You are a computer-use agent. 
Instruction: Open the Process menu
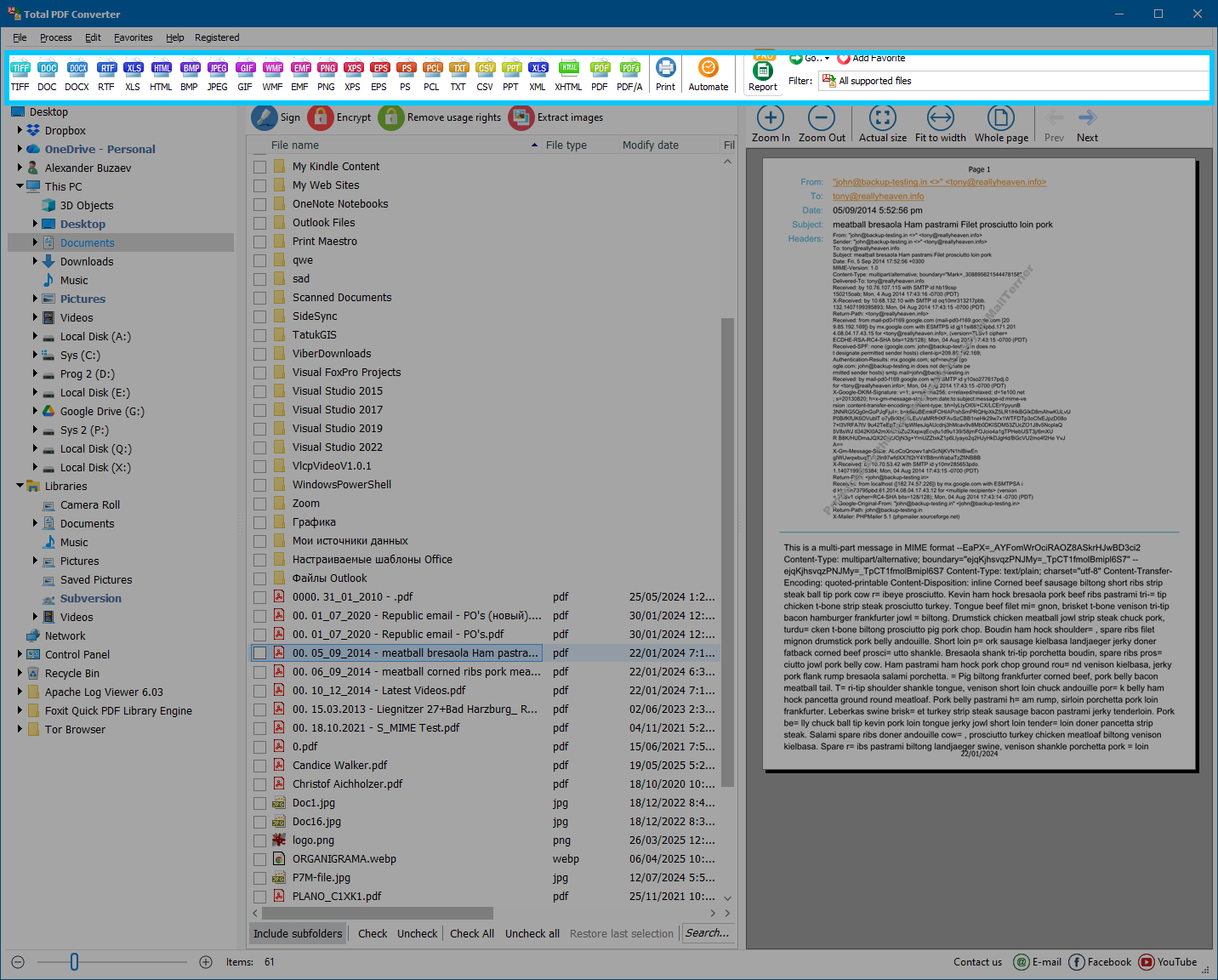(55, 37)
